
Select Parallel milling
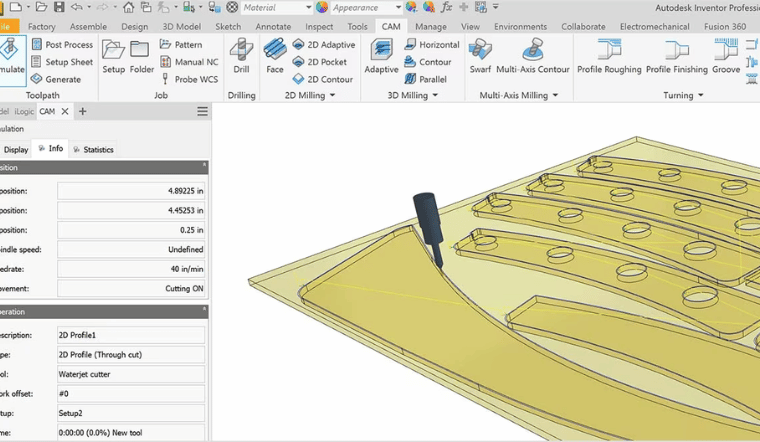pos(426,79)
